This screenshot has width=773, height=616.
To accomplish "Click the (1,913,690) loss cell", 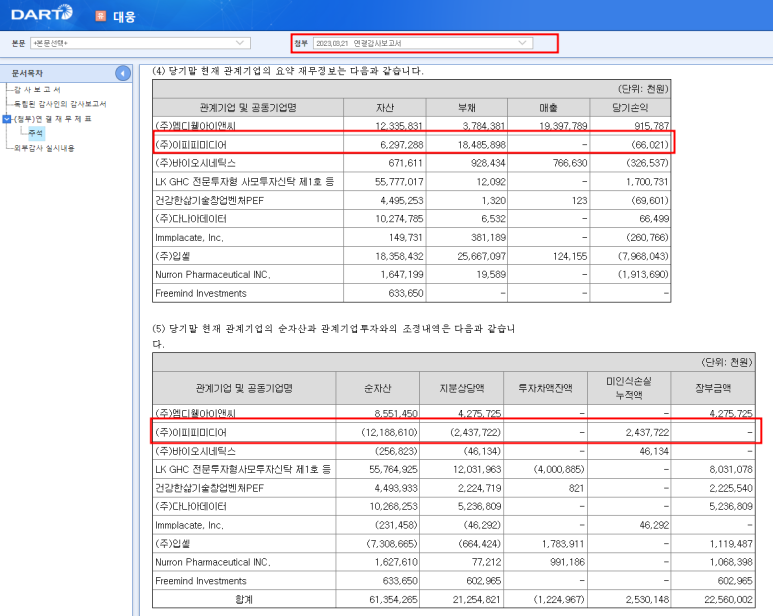I will click(x=643, y=274).
